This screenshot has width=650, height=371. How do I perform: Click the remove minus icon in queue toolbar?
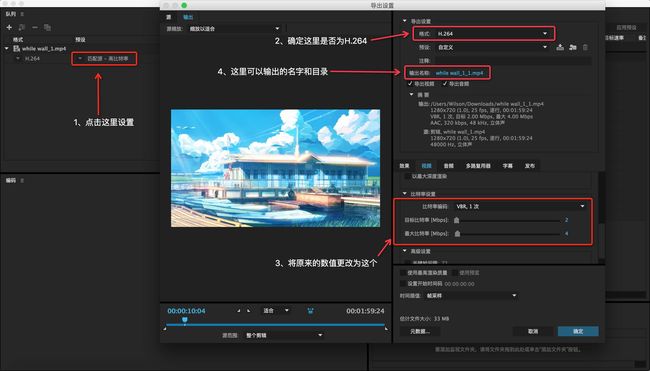click(35, 27)
